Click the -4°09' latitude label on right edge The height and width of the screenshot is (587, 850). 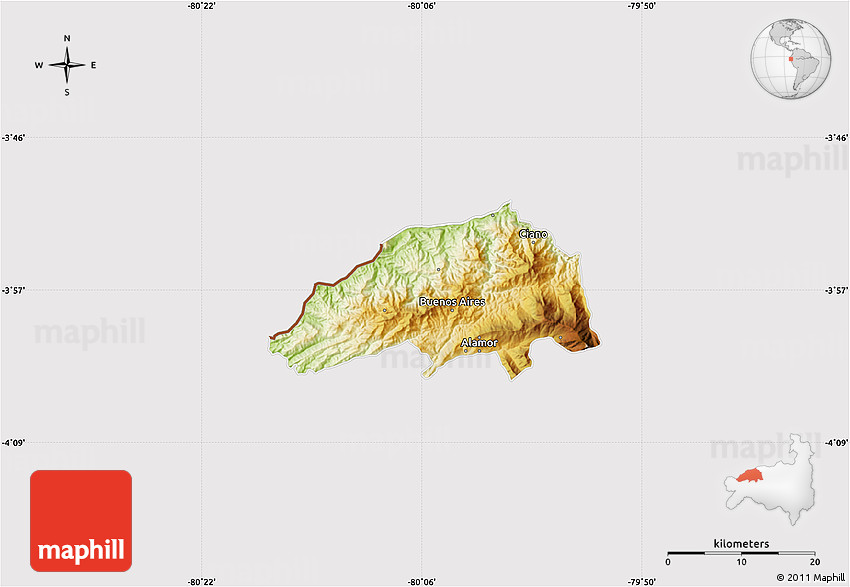[833, 442]
